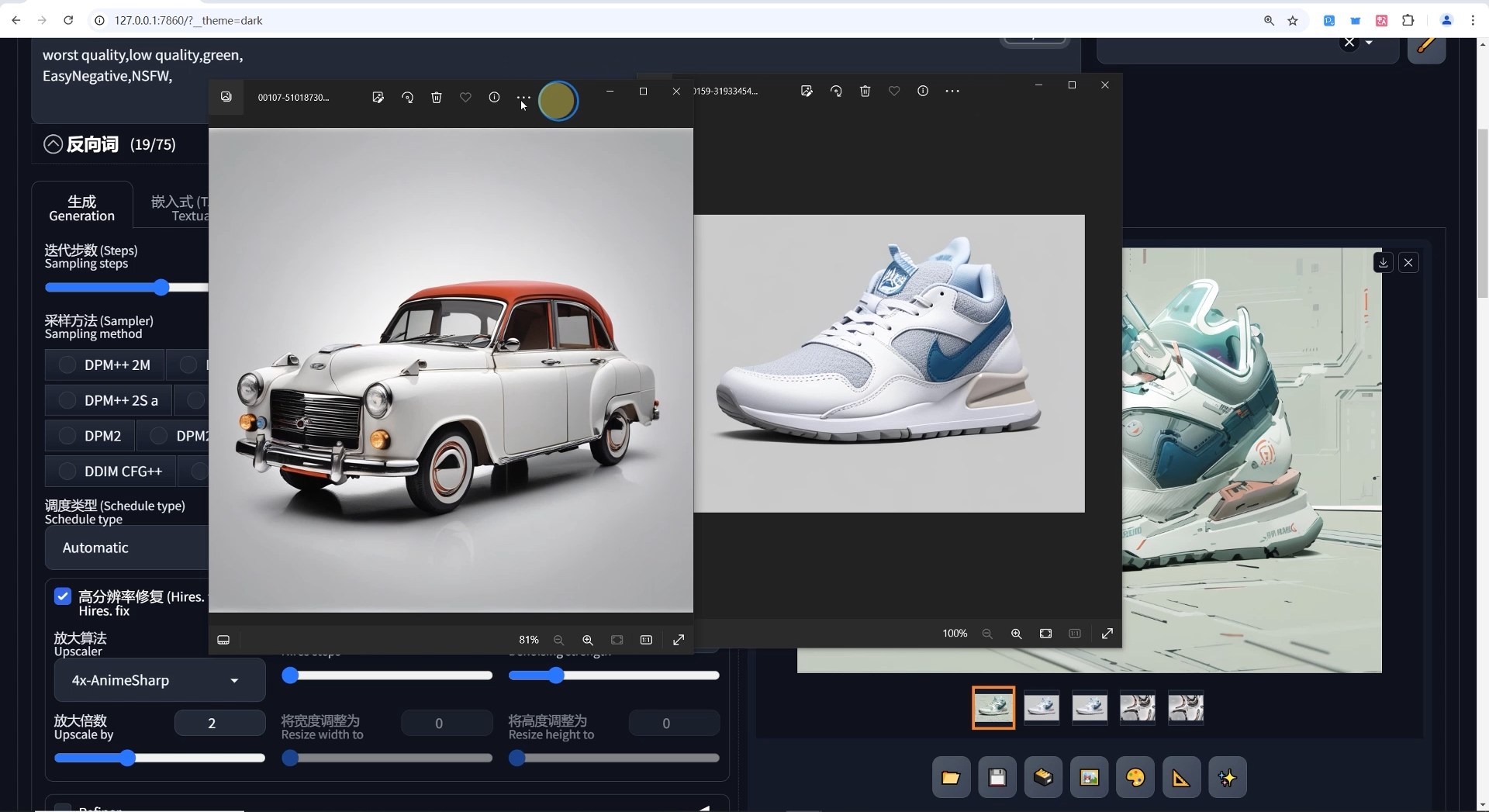Open file info for shoe photo
This screenshot has width=1489, height=812.
[x=923, y=92]
